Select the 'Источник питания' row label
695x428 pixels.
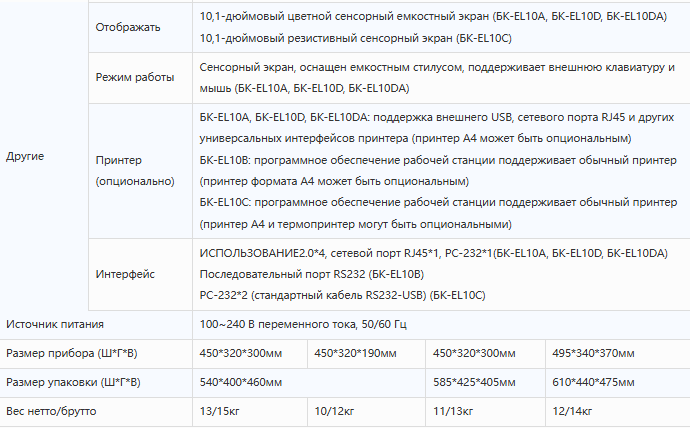click(x=96, y=324)
